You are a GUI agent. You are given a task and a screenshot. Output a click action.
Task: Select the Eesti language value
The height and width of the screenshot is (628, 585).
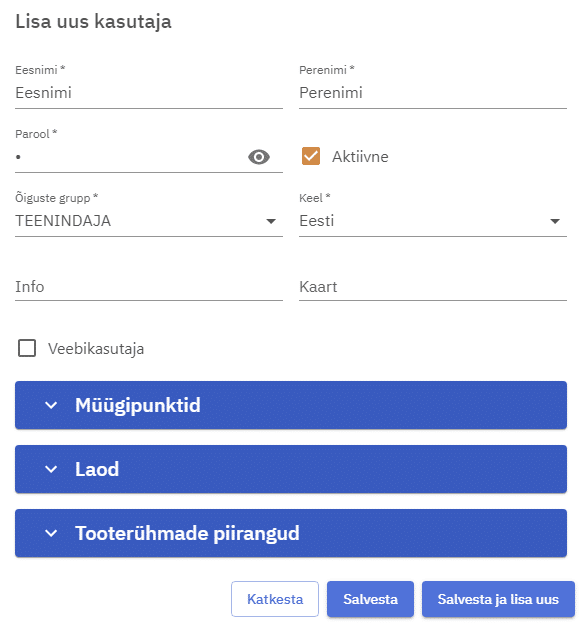click(316, 221)
